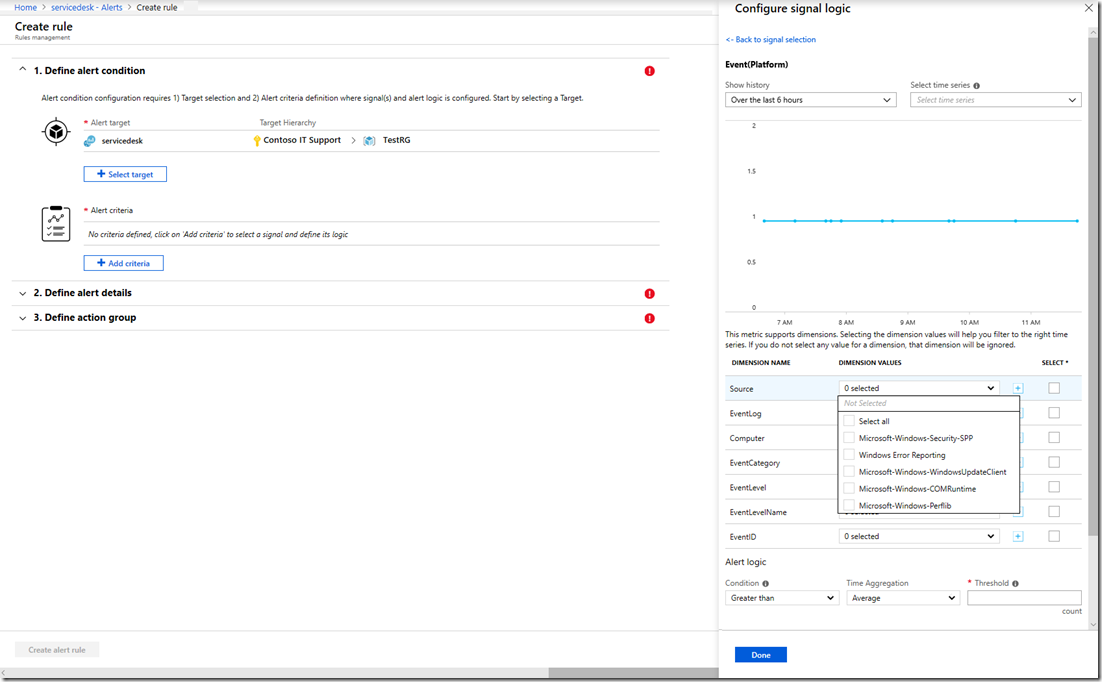Click the error icon beside Define action group

[x=649, y=319]
